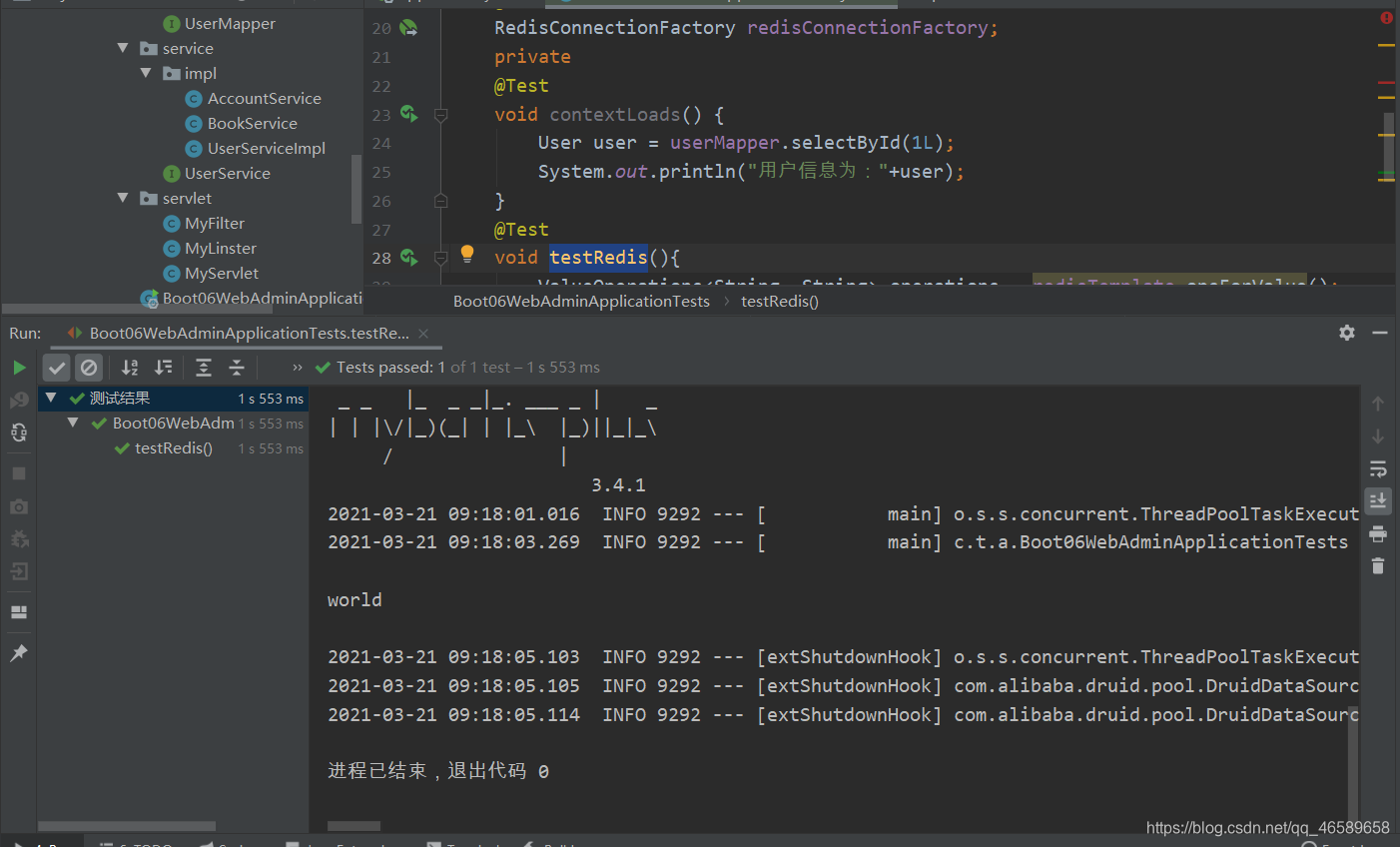Click run gutter icon at line 23

(x=409, y=114)
